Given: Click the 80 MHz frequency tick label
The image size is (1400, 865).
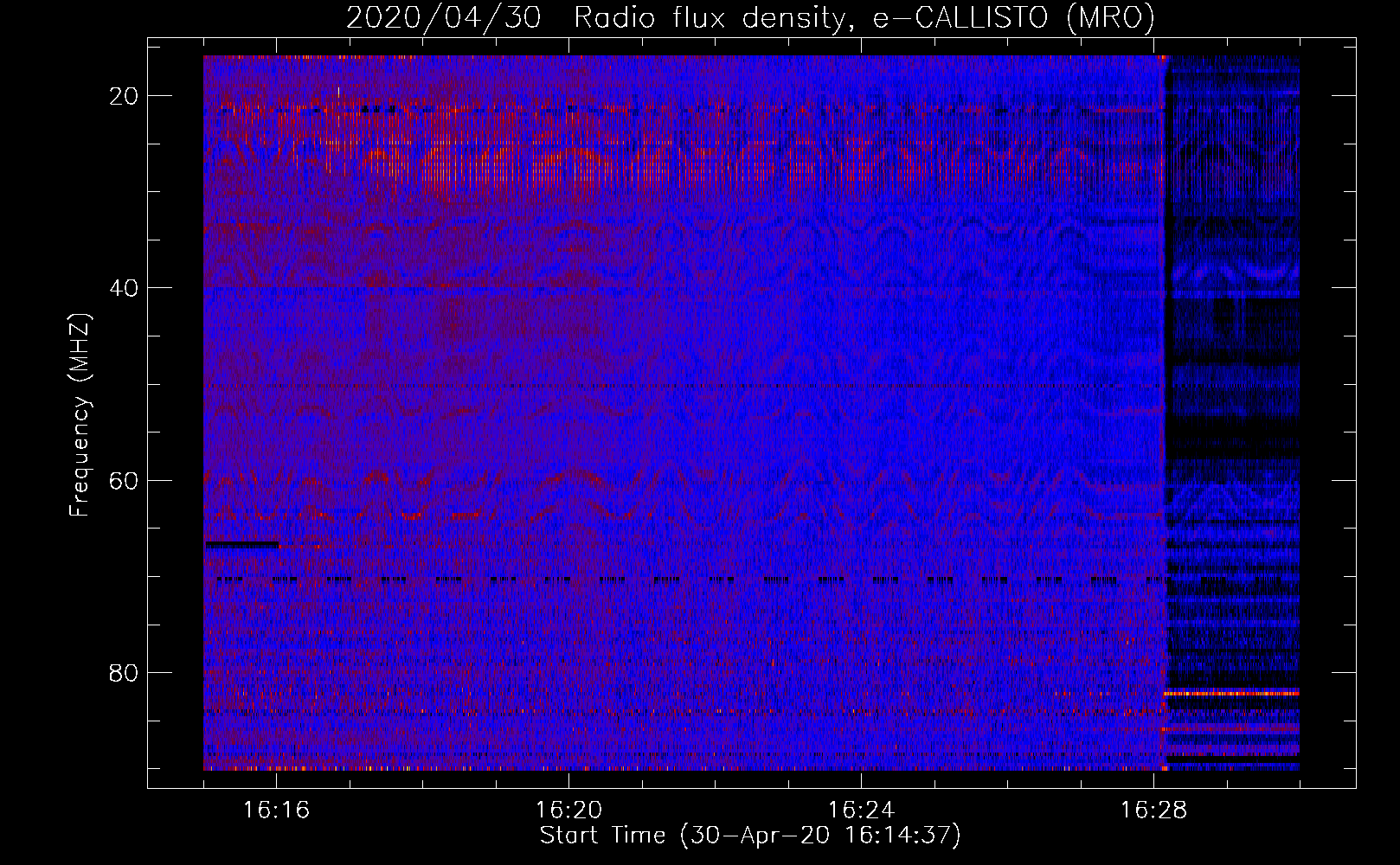Looking at the screenshot, I should [x=124, y=672].
